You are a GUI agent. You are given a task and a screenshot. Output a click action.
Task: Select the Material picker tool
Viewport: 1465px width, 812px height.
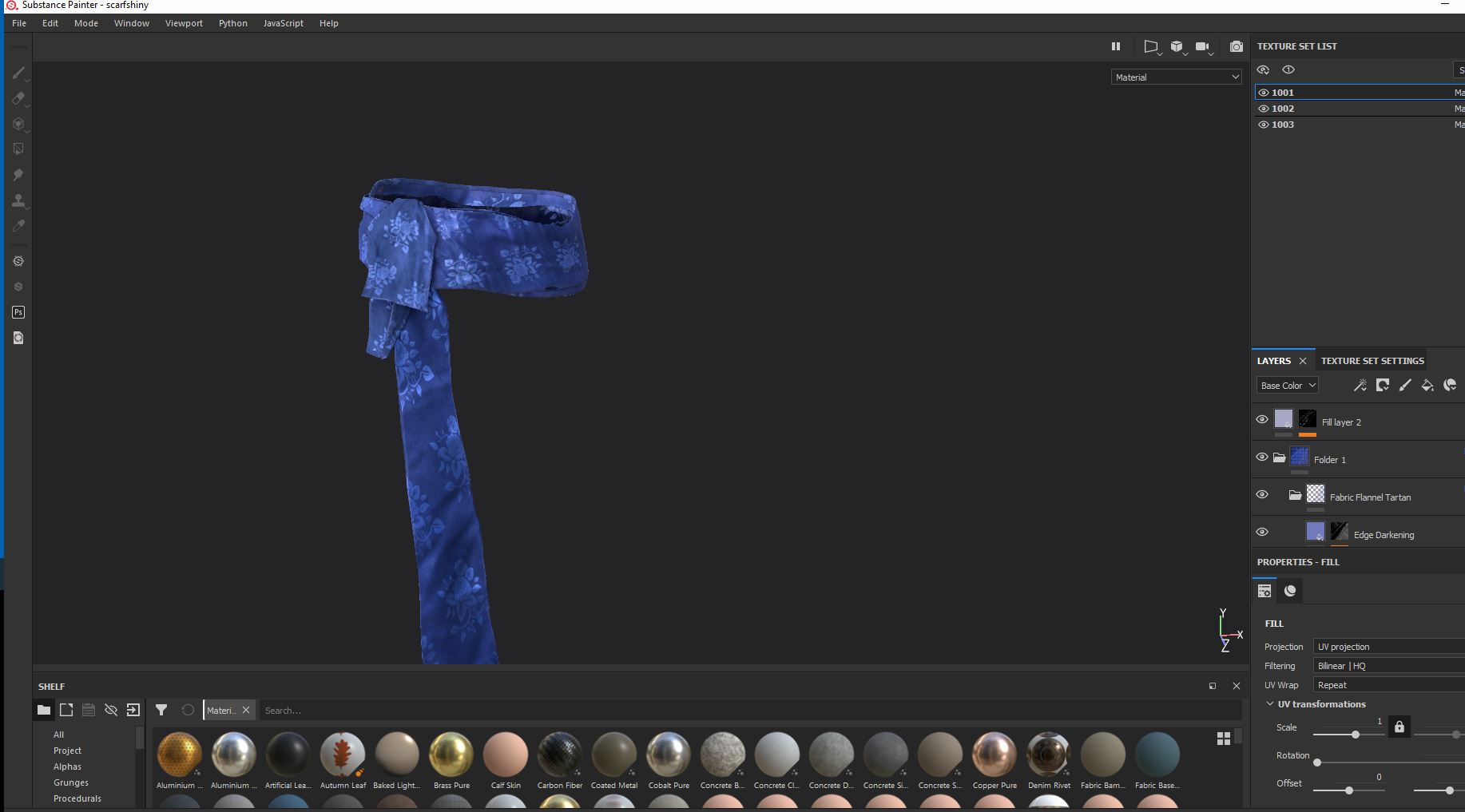18,226
